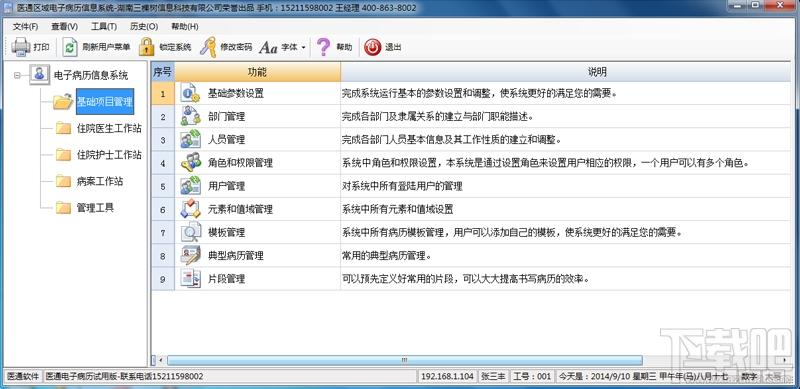Select the 用户管理 function cell
The height and width of the screenshot is (389, 800).
(x=257, y=186)
